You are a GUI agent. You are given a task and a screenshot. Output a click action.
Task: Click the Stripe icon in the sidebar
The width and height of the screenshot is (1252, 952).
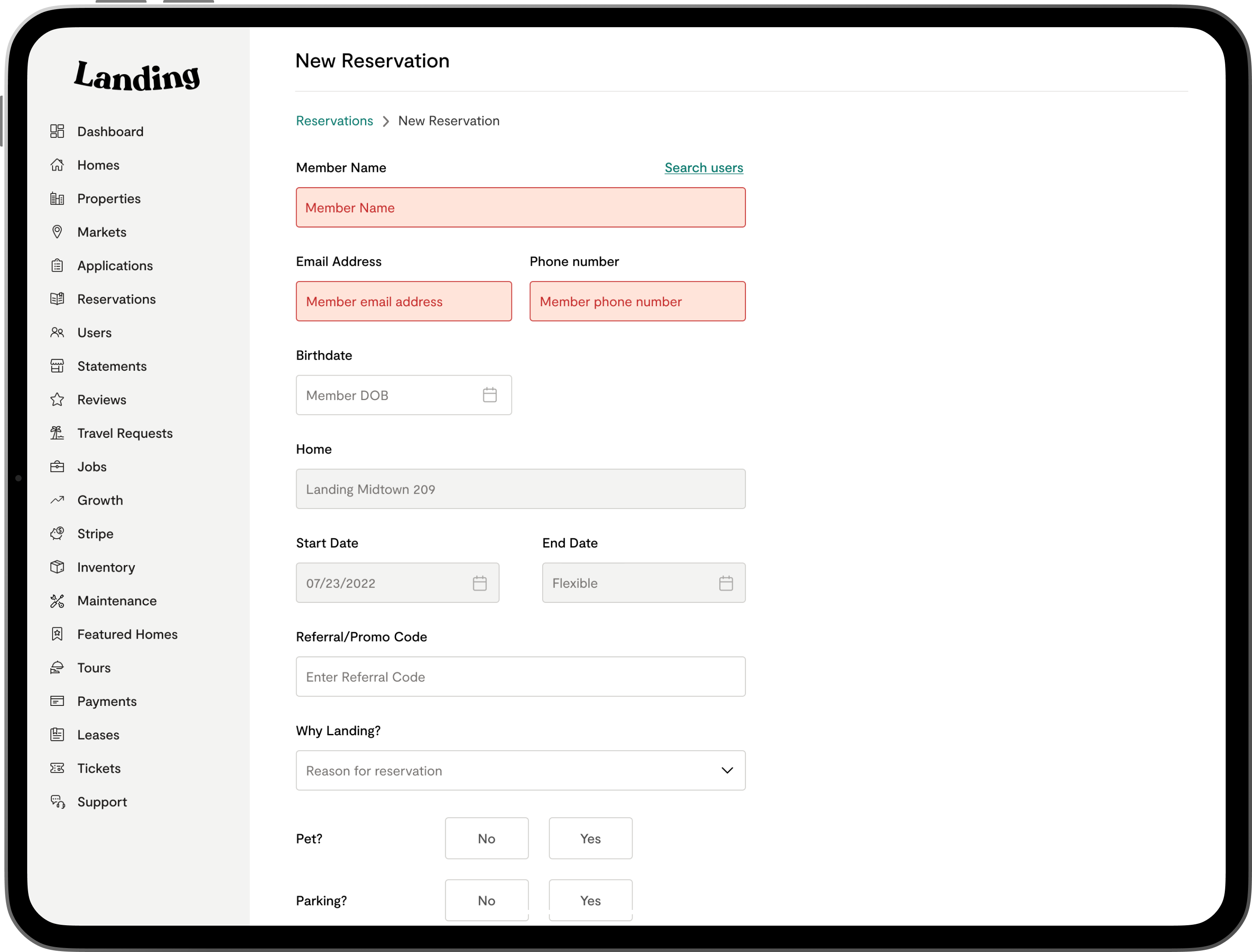57,533
